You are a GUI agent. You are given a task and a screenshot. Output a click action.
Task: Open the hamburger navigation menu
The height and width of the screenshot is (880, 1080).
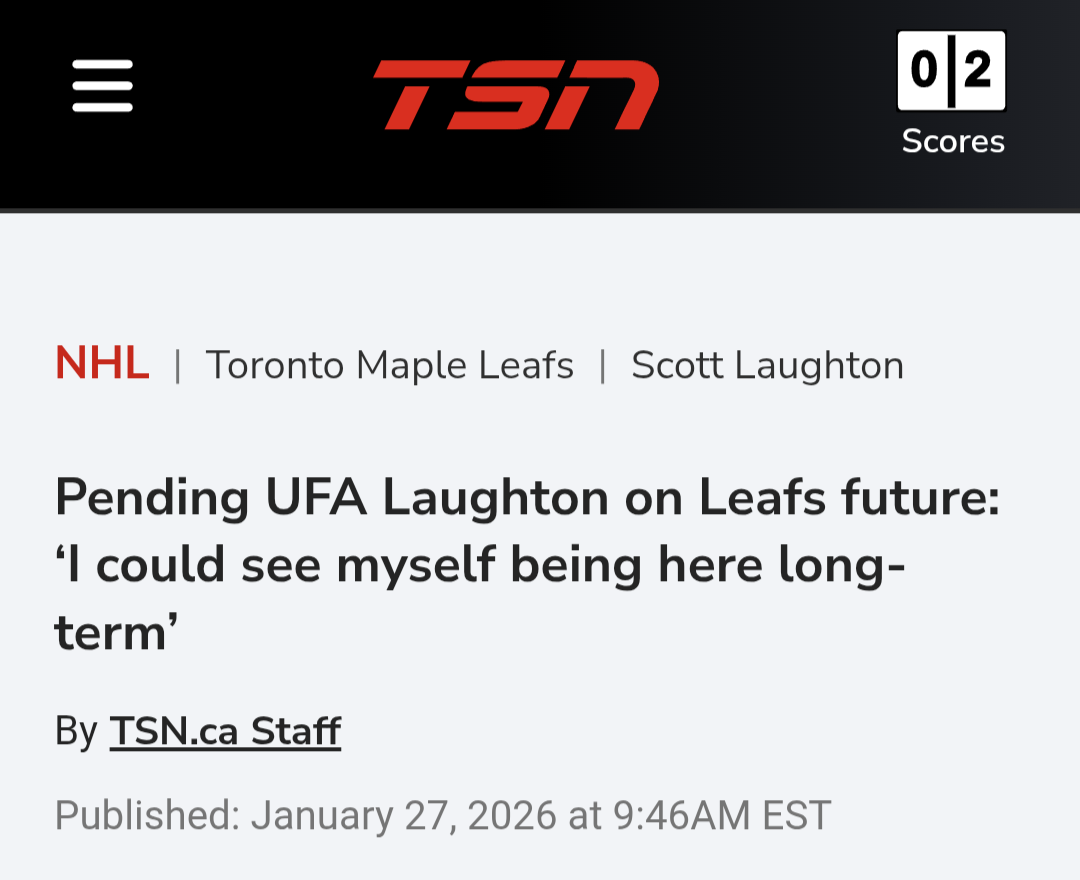coord(102,86)
